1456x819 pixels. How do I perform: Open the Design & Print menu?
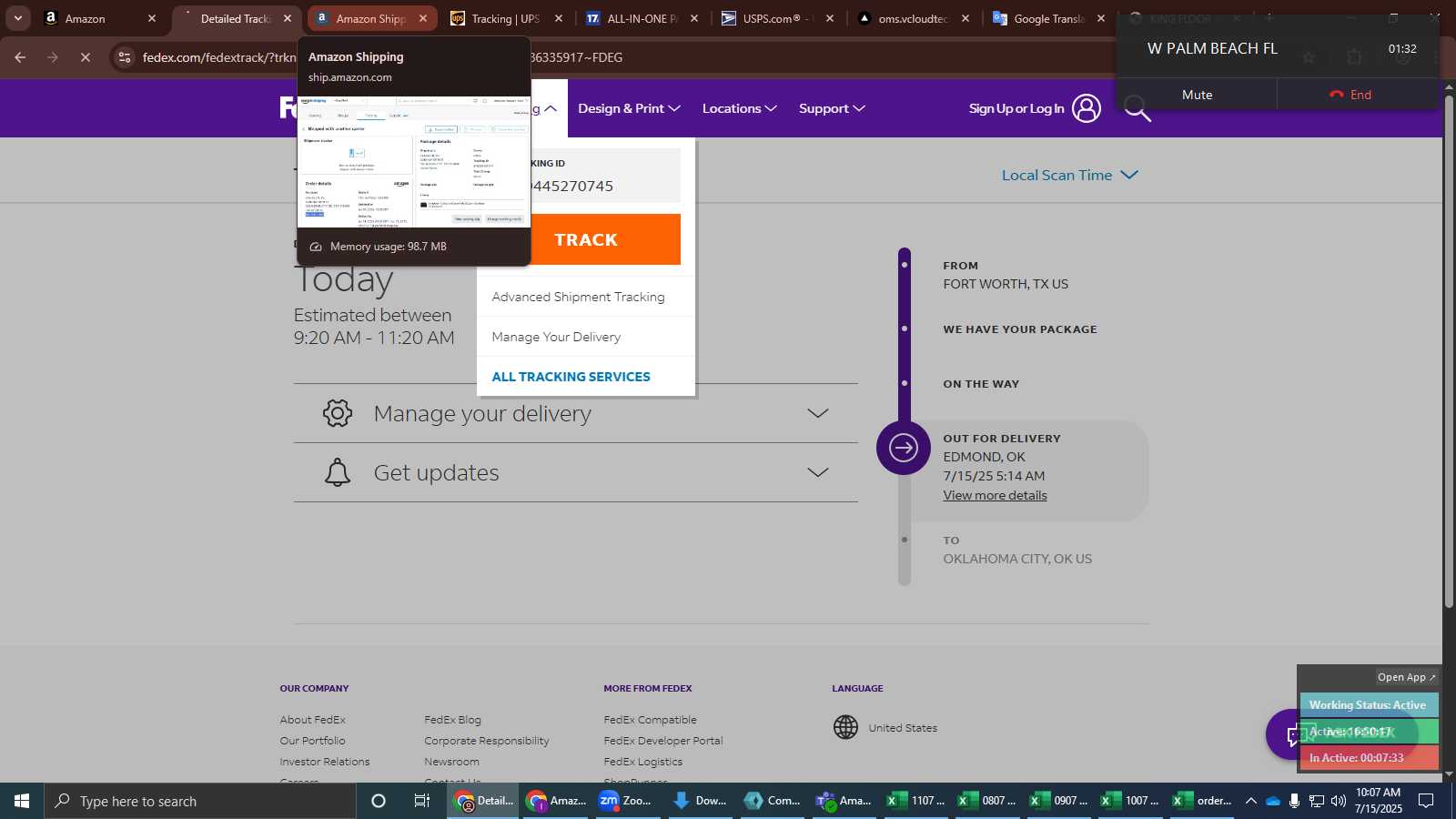coord(629,108)
